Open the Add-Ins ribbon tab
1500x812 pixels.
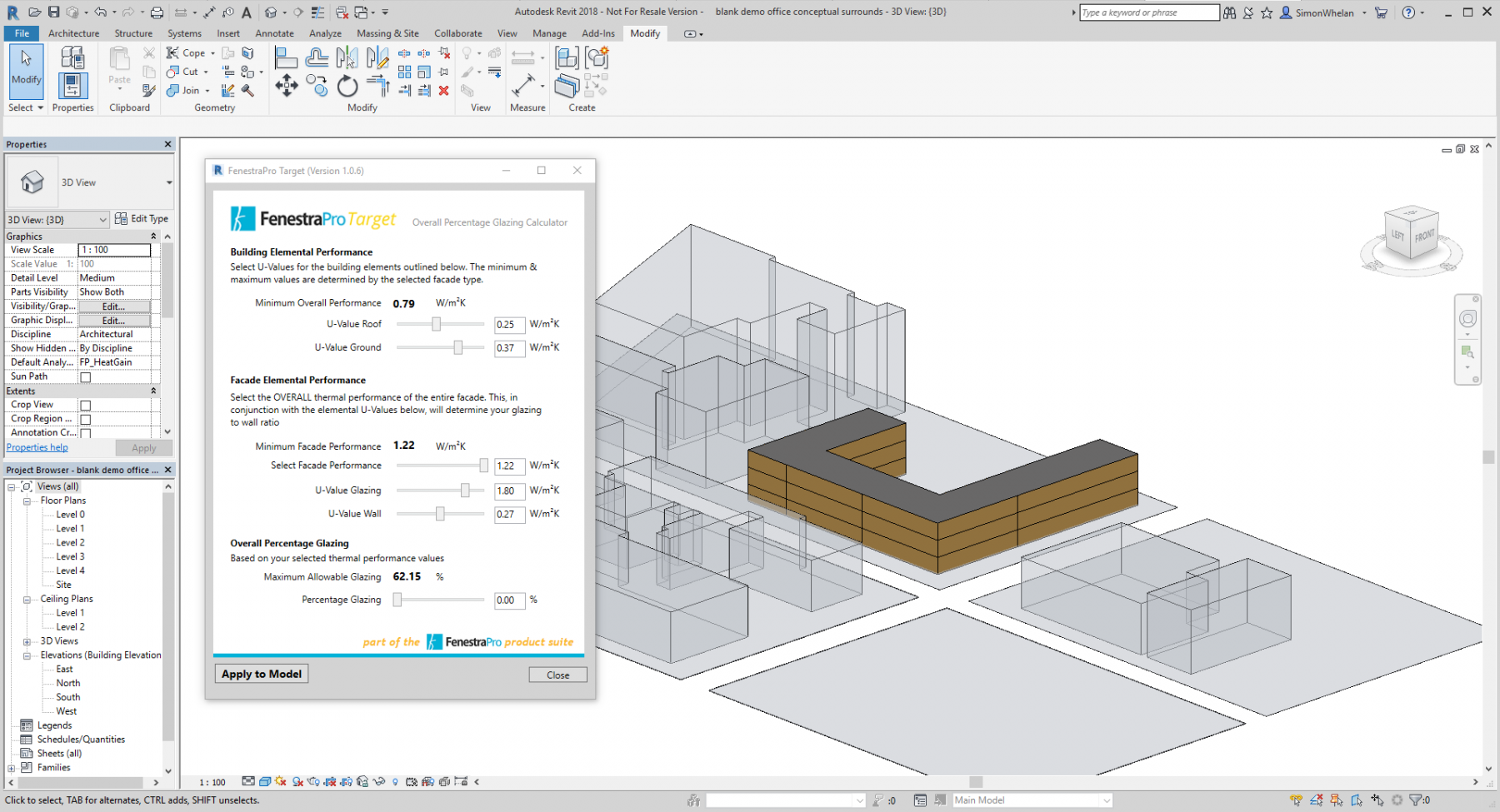[x=598, y=33]
